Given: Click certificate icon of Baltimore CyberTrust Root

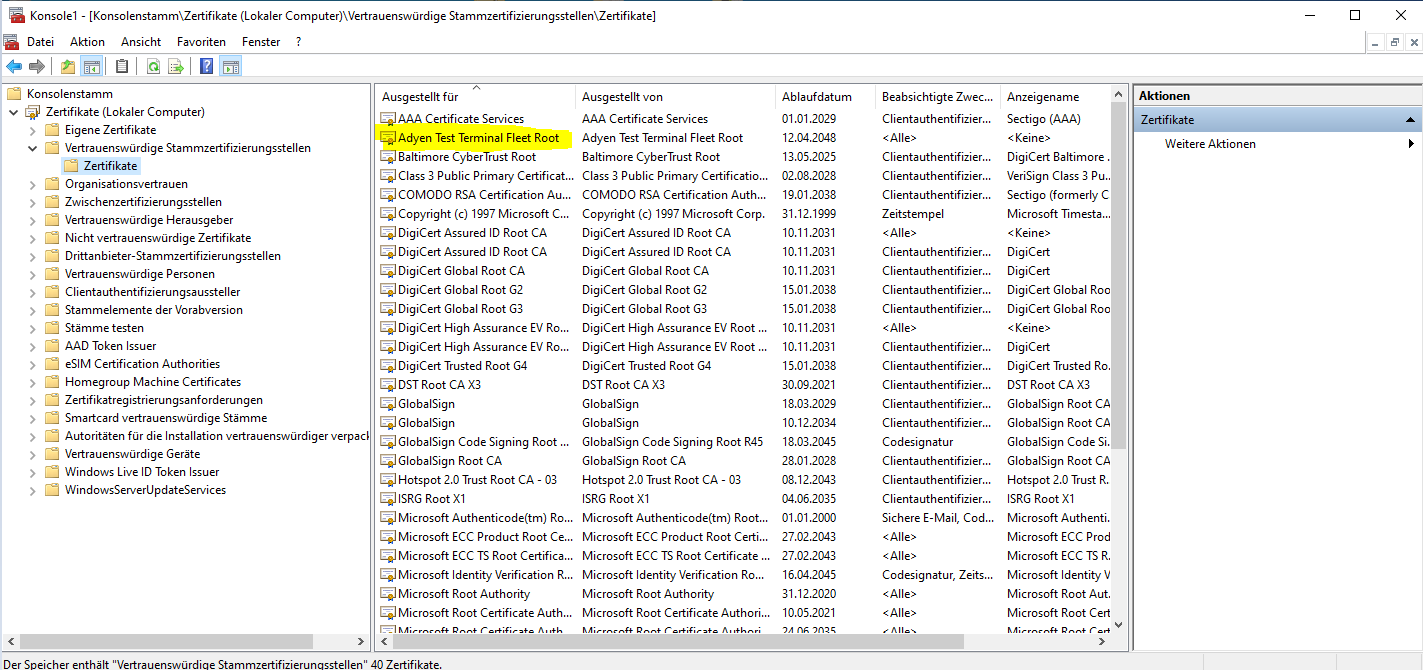Looking at the screenshot, I should [388, 157].
